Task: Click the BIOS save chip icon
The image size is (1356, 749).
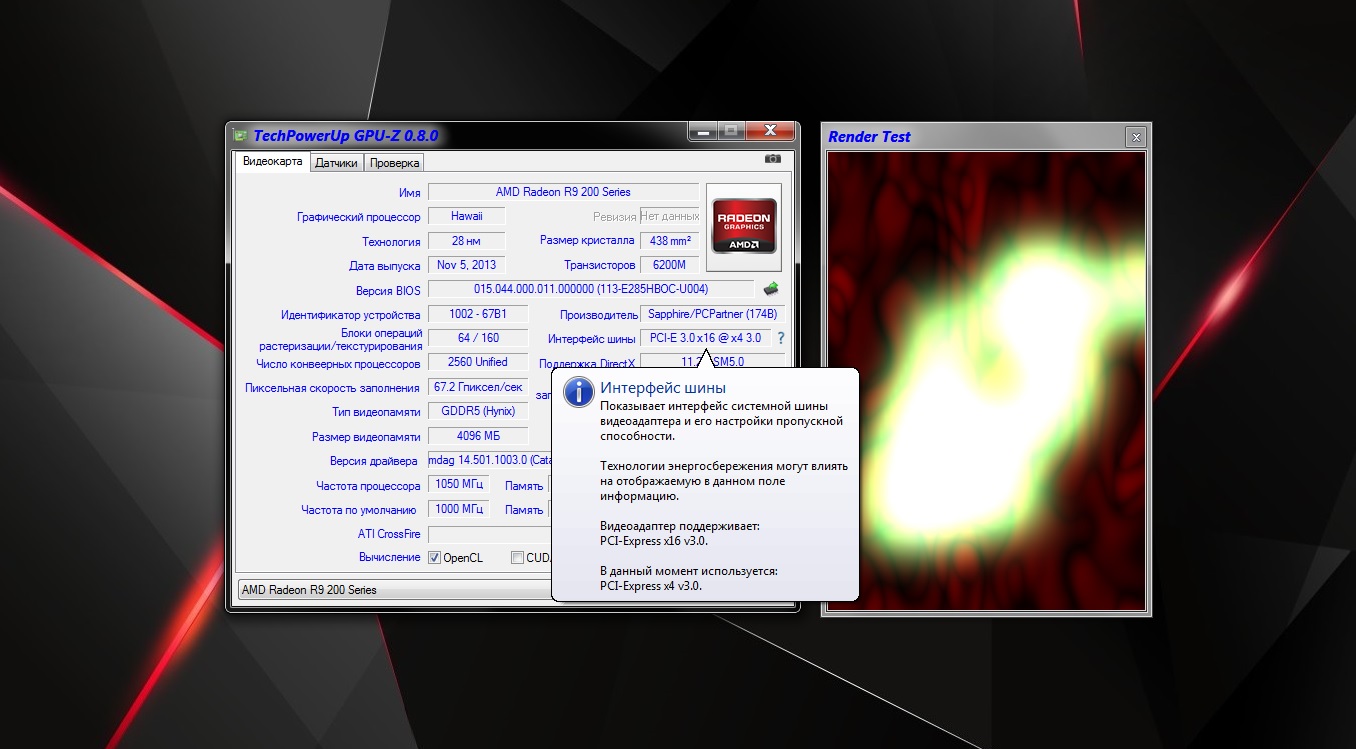Action: coord(771,290)
